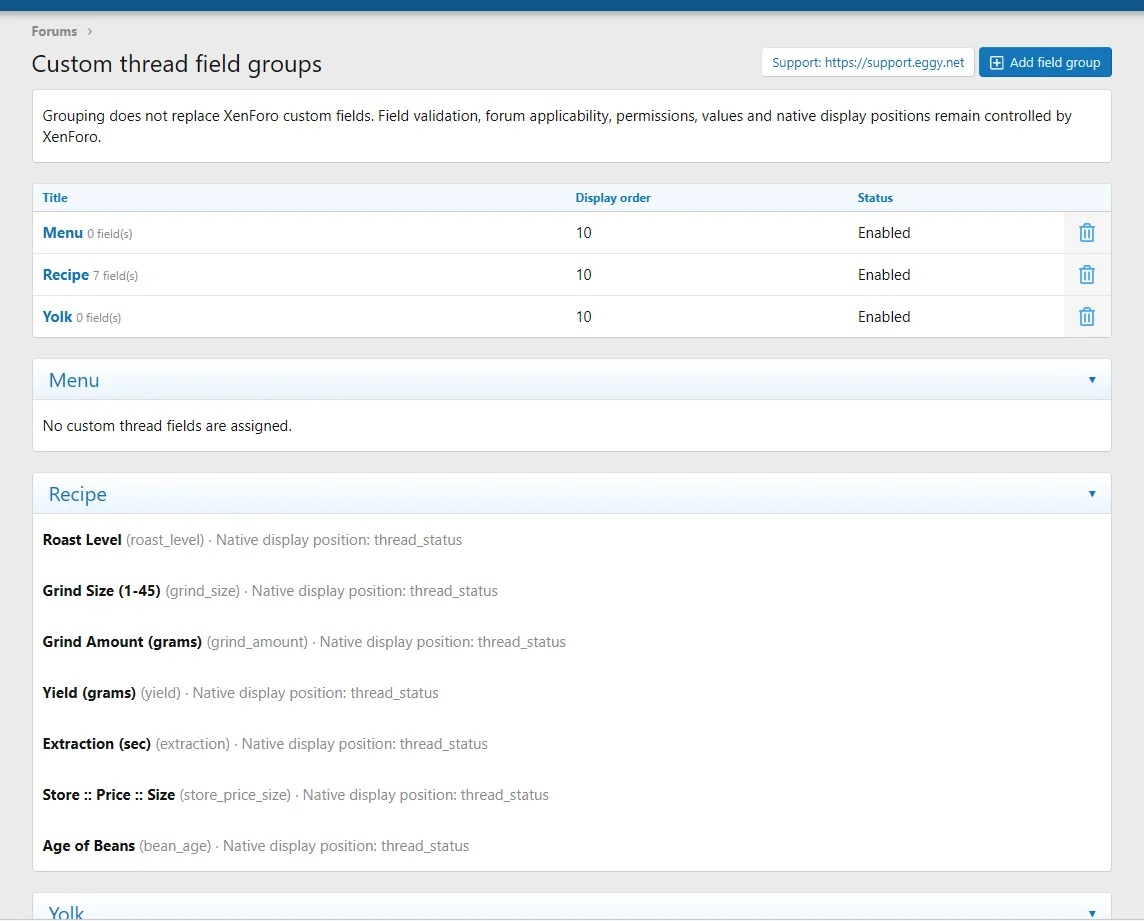Screen dimensions: 1144x921
Task: Go to the Forums breadcrumb
Action: click(x=54, y=31)
